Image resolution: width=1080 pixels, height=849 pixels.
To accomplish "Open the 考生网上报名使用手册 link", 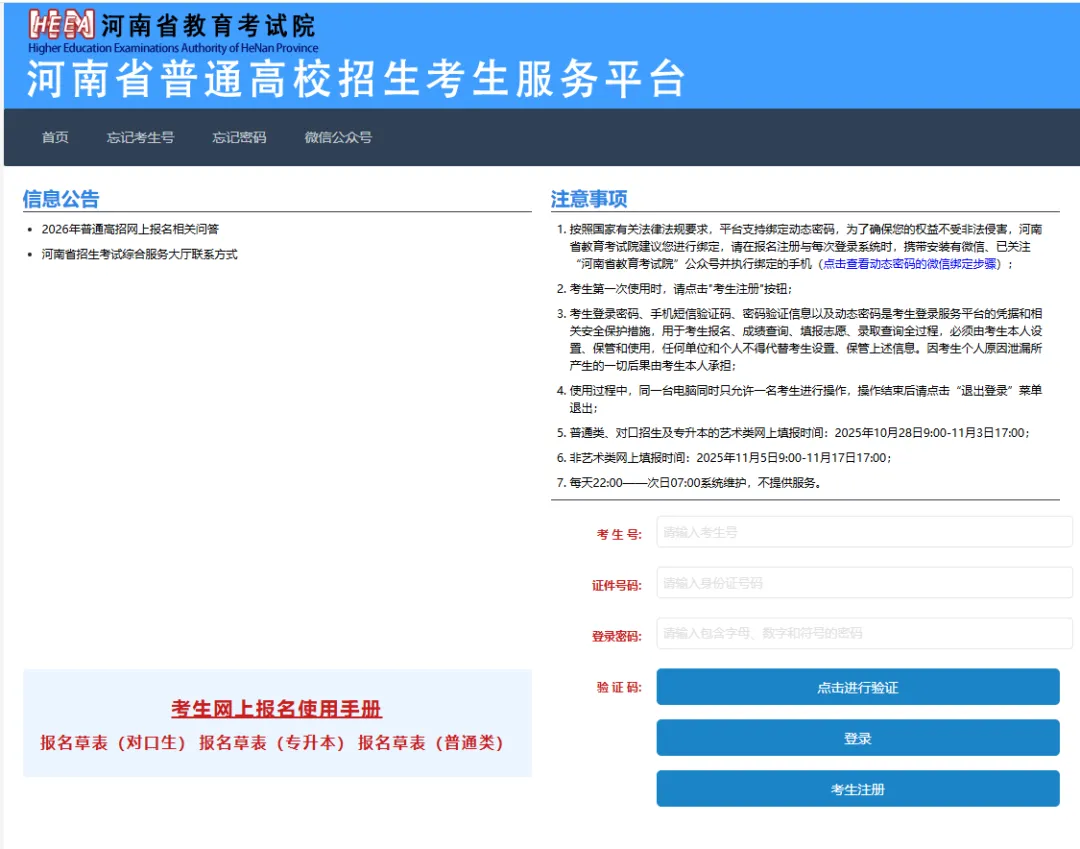I will 276,709.
